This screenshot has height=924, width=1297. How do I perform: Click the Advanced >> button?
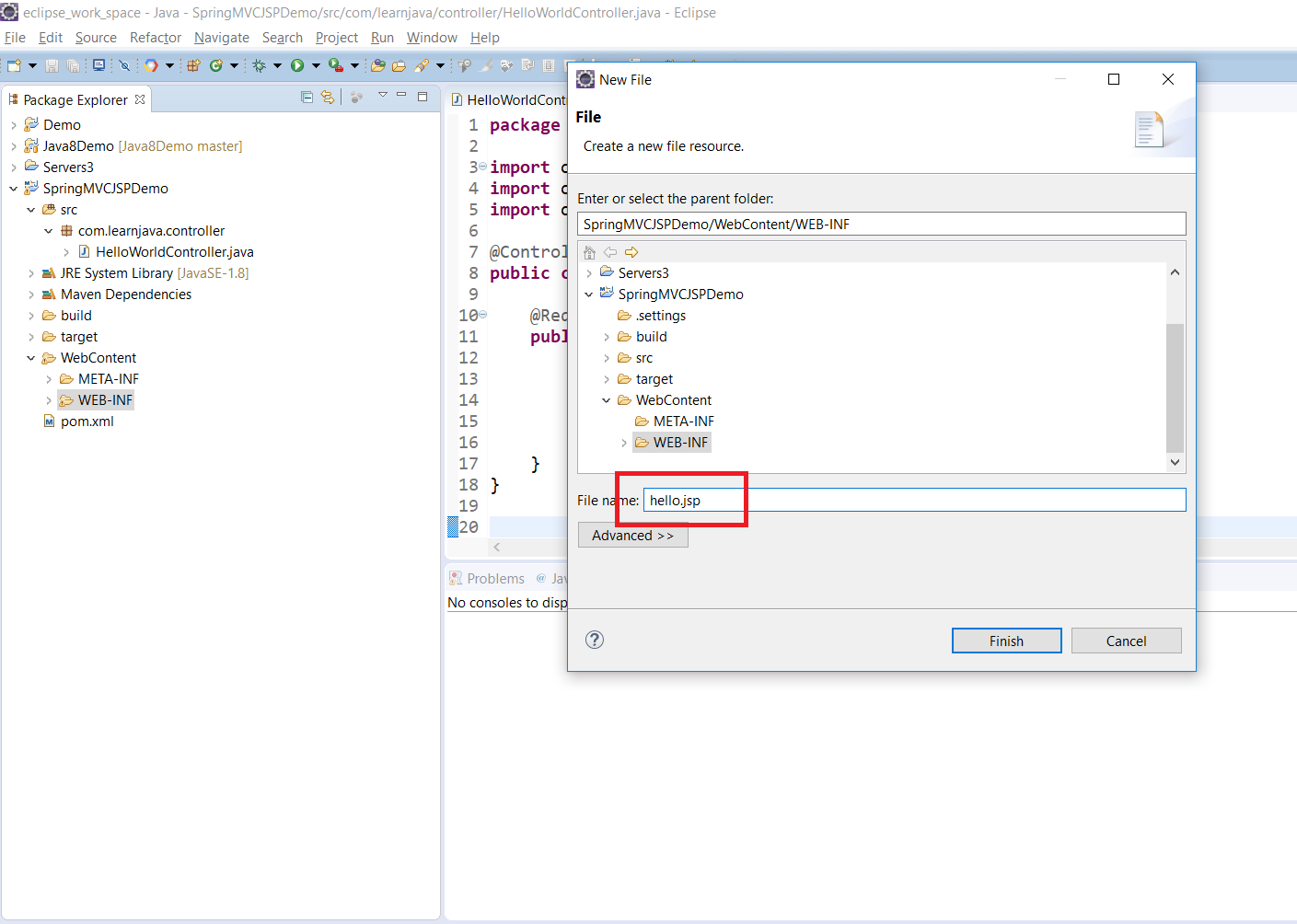(632, 536)
